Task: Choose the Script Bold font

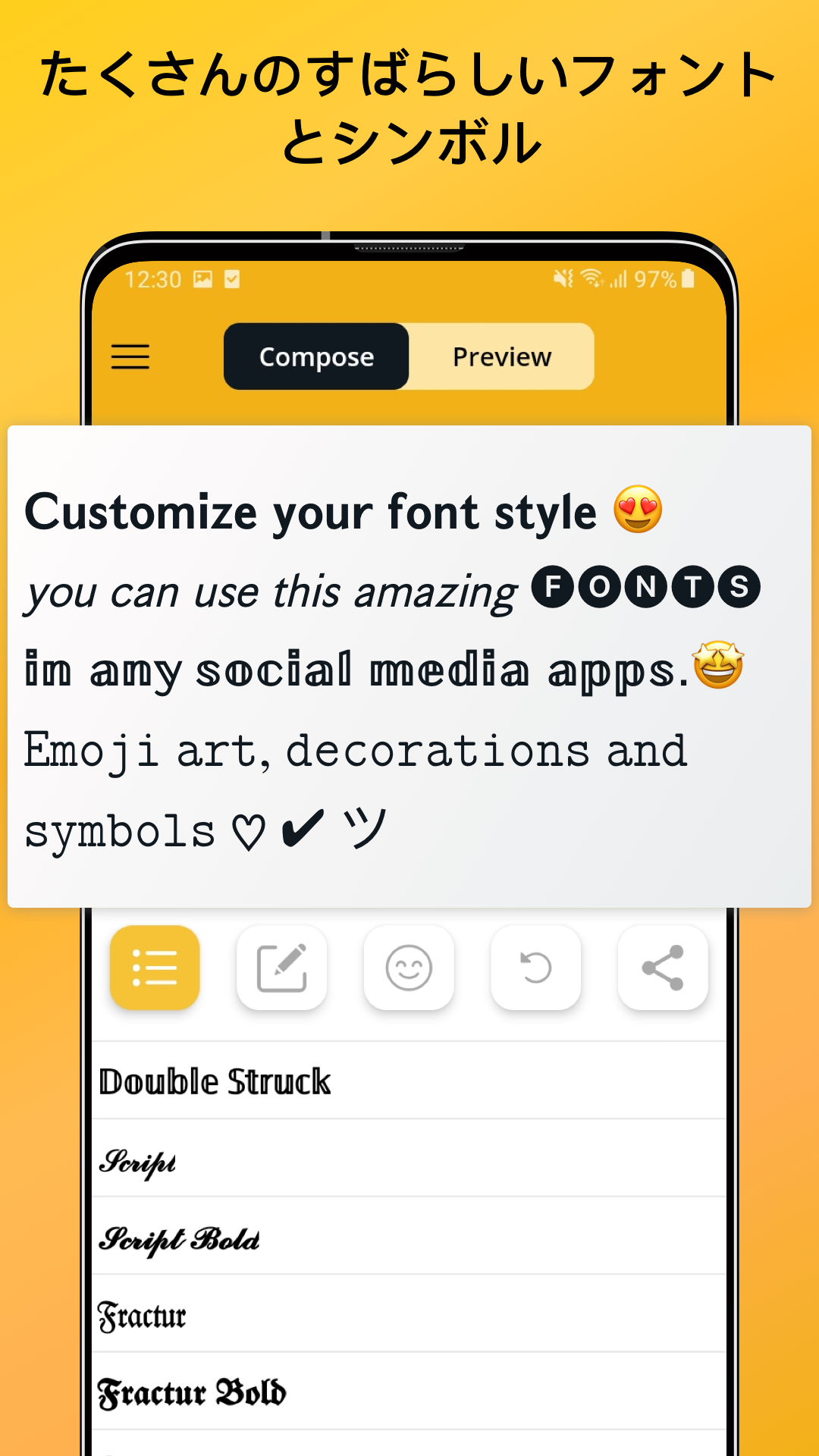Action: point(409,1236)
